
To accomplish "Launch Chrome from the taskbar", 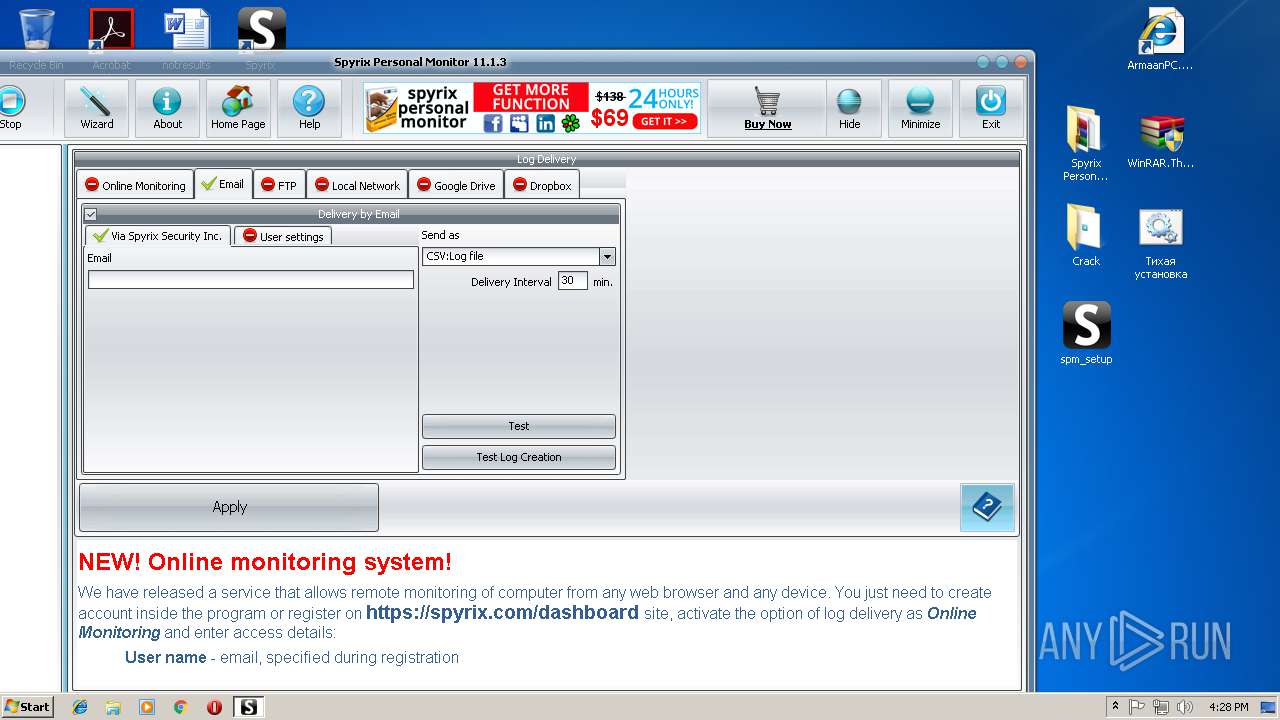I will [180, 707].
